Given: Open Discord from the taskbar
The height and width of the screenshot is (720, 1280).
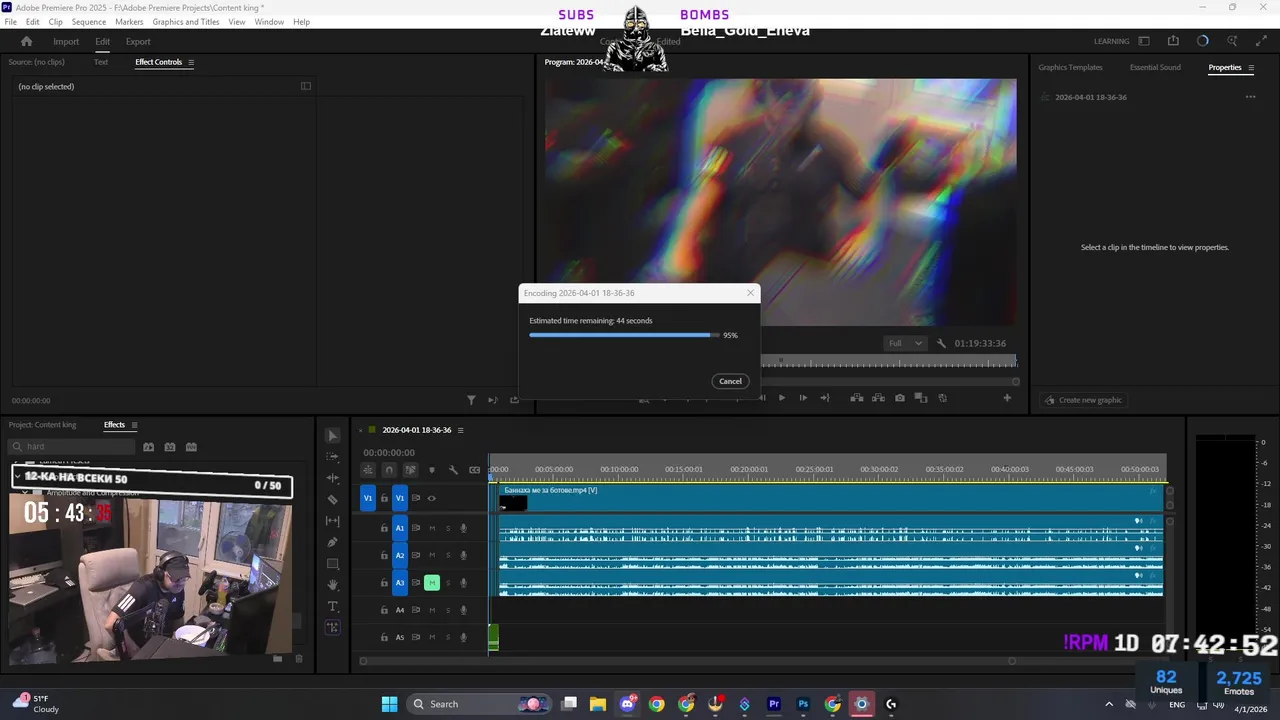Looking at the screenshot, I should tap(627, 704).
